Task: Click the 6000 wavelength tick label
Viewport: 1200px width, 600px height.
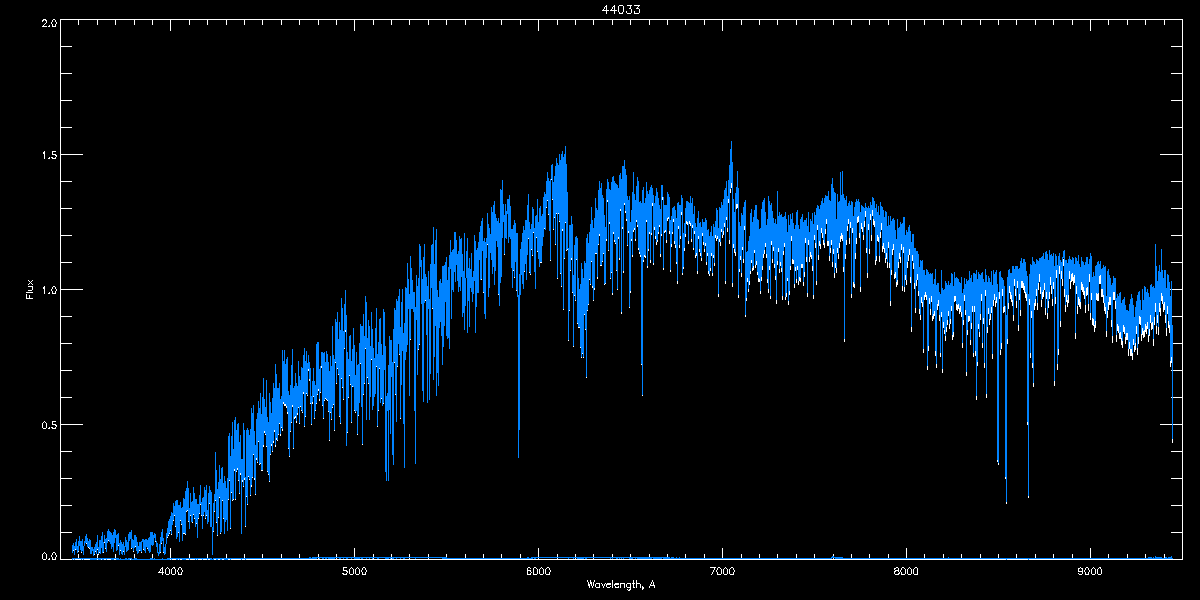Action: (539, 571)
